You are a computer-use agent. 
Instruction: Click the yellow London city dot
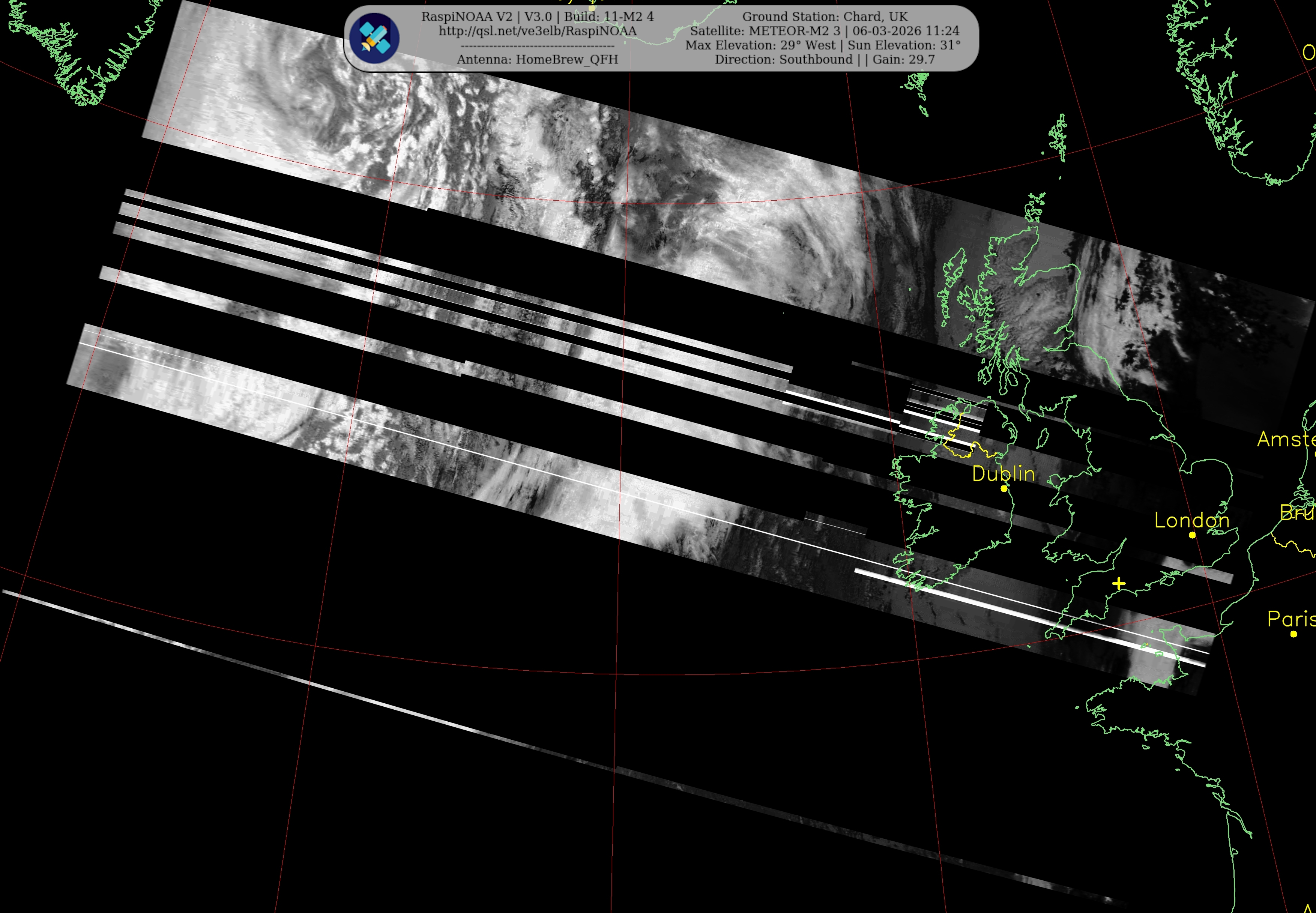click(1193, 535)
